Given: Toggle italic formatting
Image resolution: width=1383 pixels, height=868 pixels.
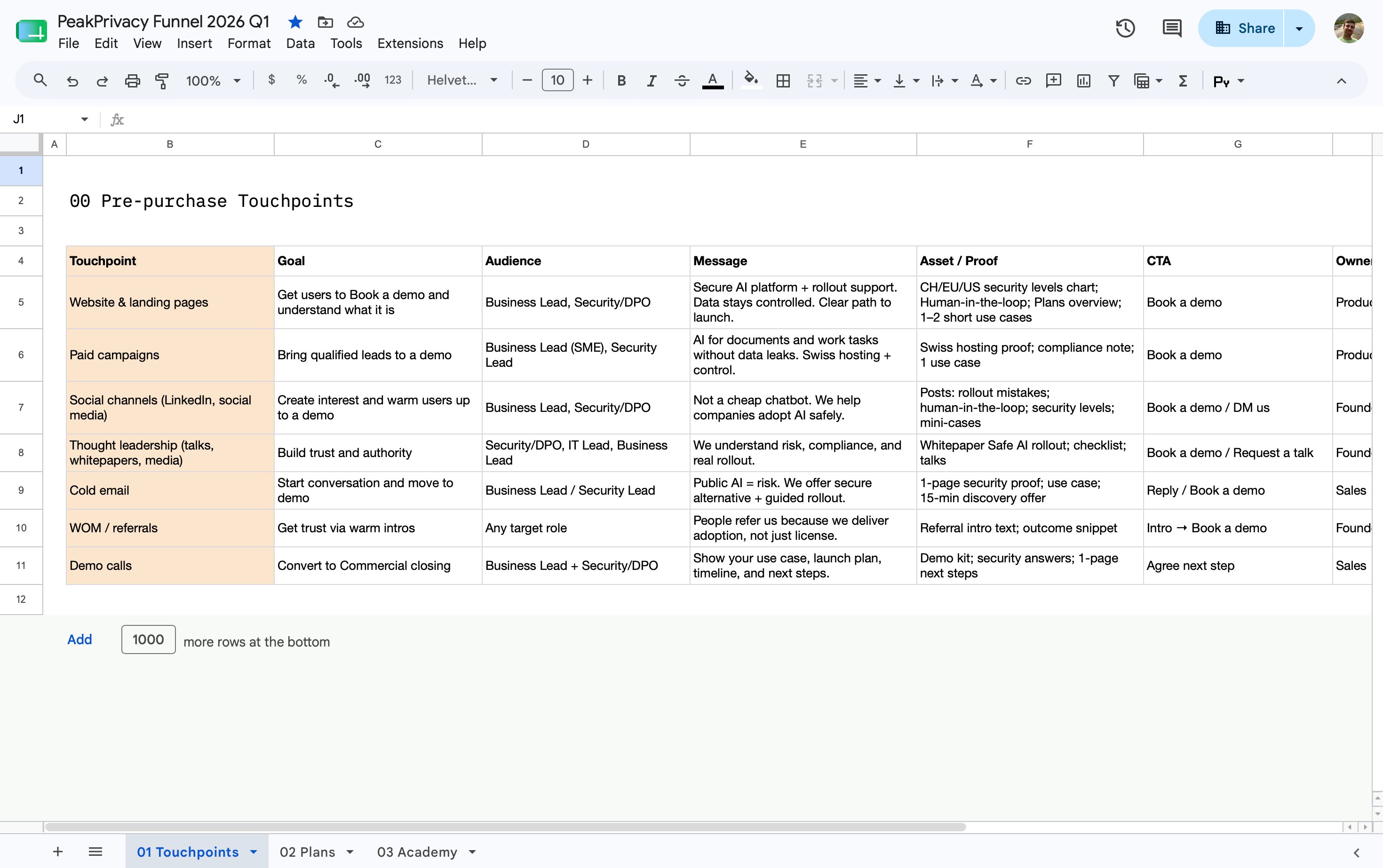Looking at the screenshot, I should coord(652,81).
